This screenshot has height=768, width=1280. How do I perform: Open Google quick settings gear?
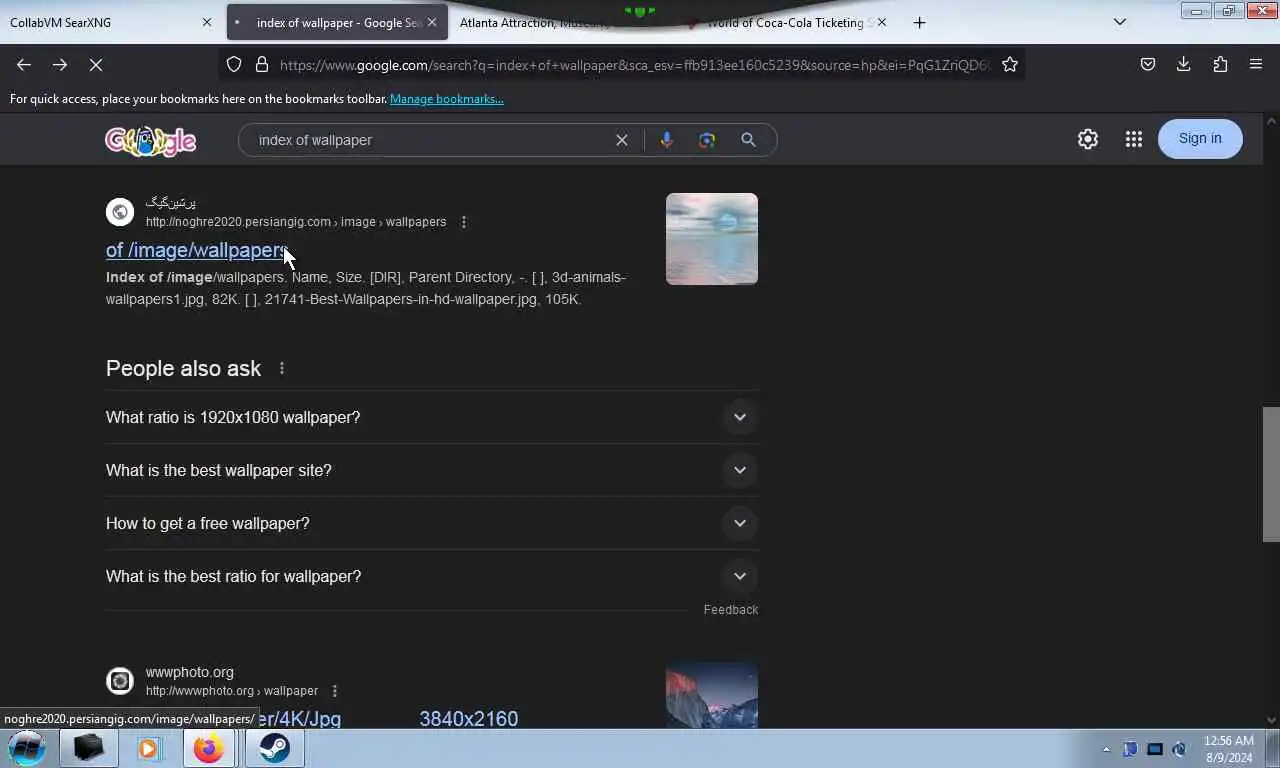click(1088, 139)
